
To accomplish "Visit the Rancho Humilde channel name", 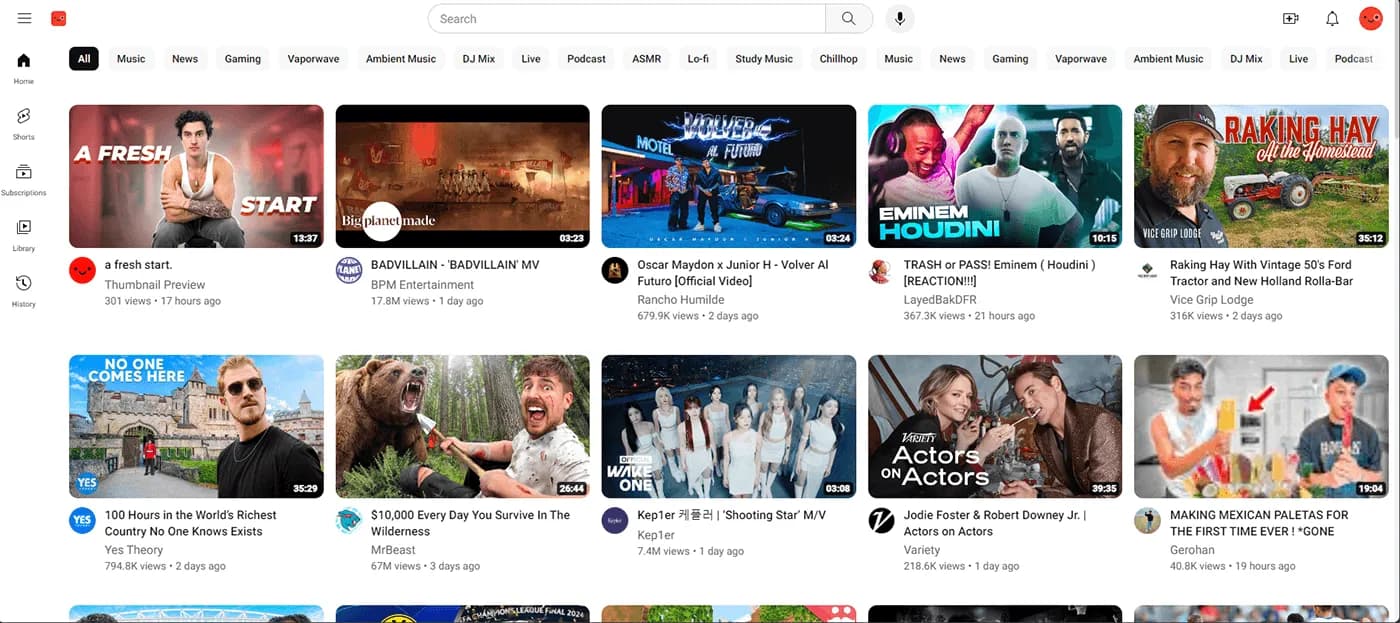I will (682, 299).
